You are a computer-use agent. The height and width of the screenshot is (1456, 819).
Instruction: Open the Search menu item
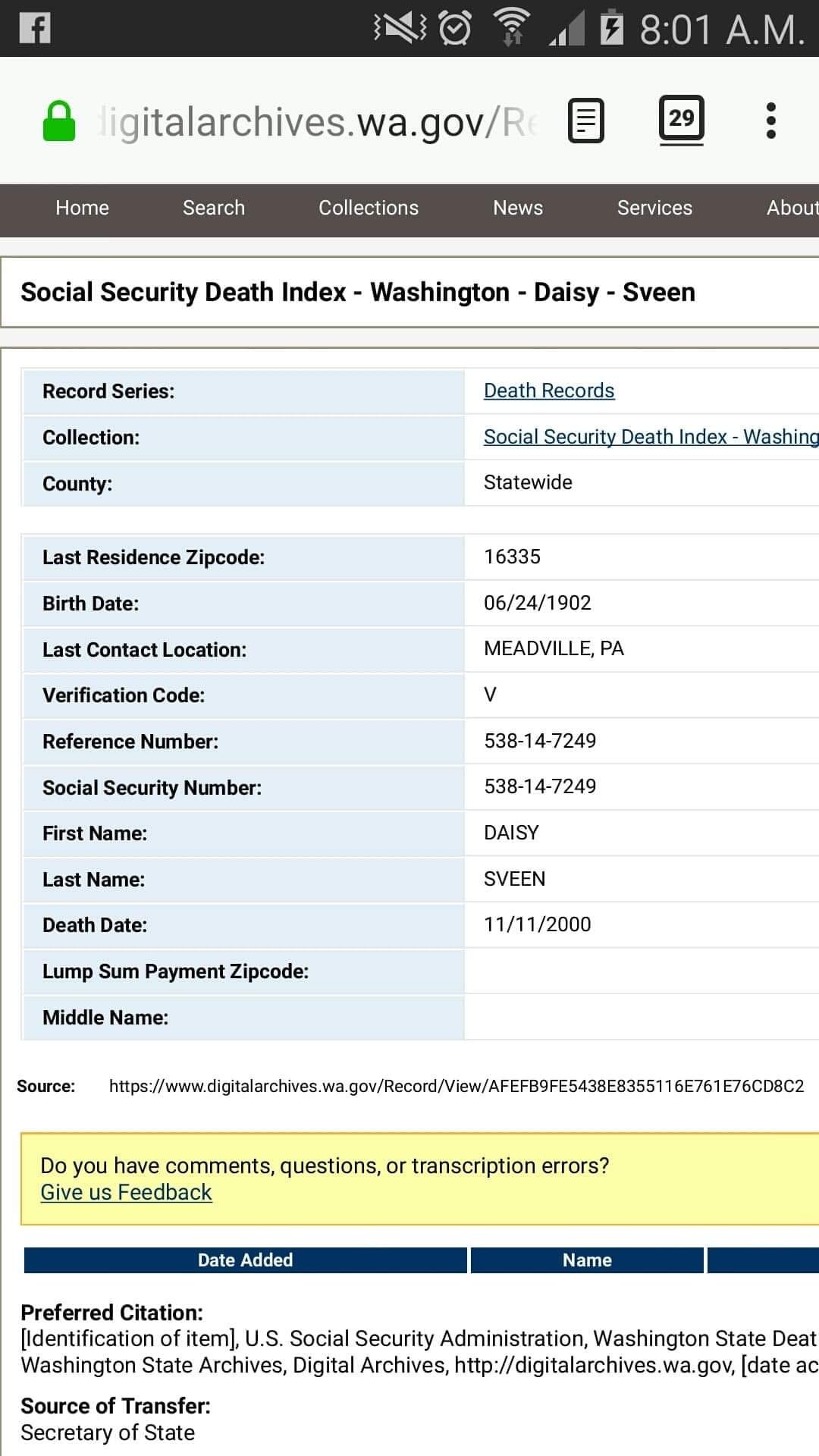pos(214,208)
